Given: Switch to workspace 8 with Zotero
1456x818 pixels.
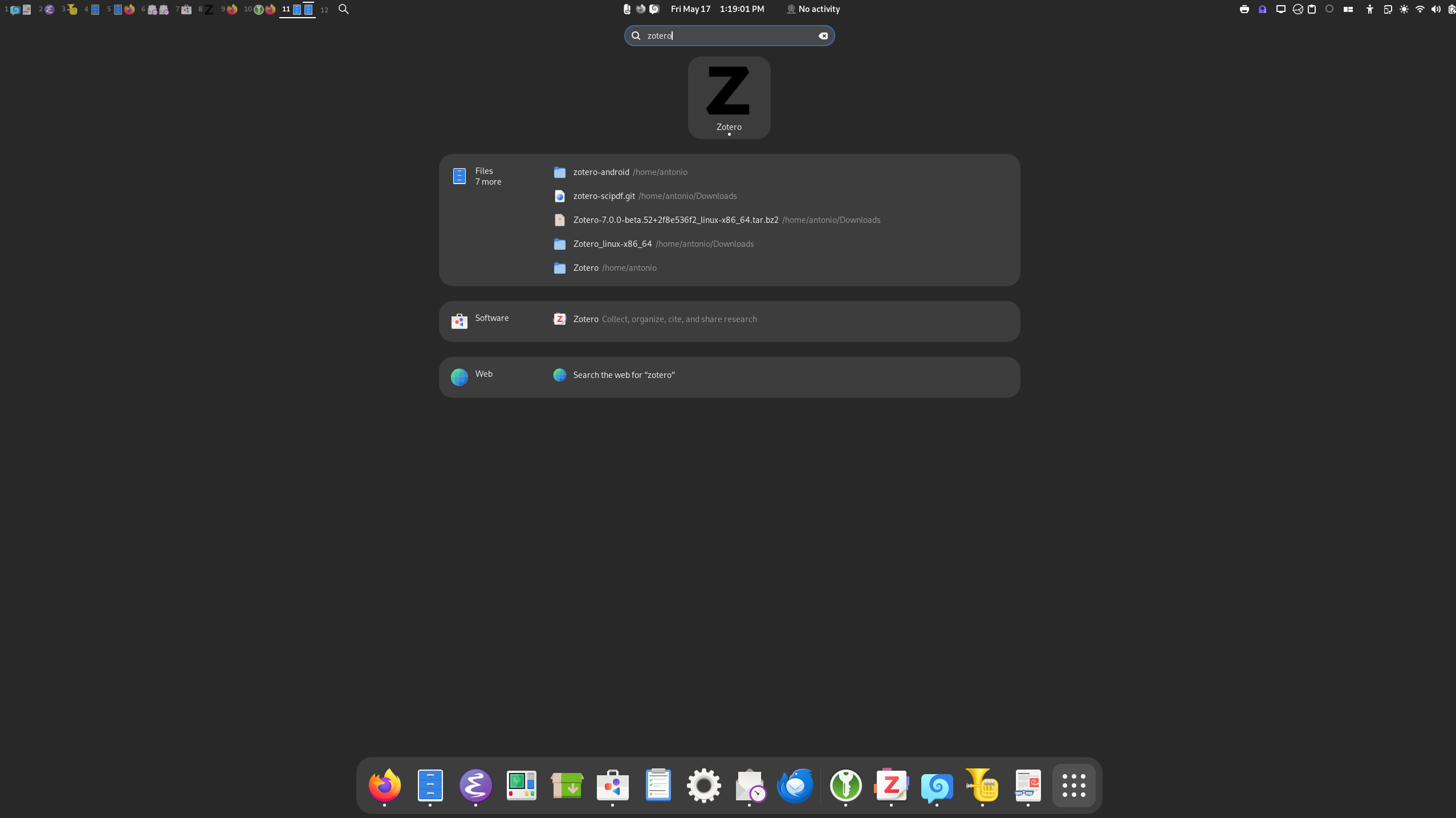Looking at the screenshot, I should click(206, 9).
